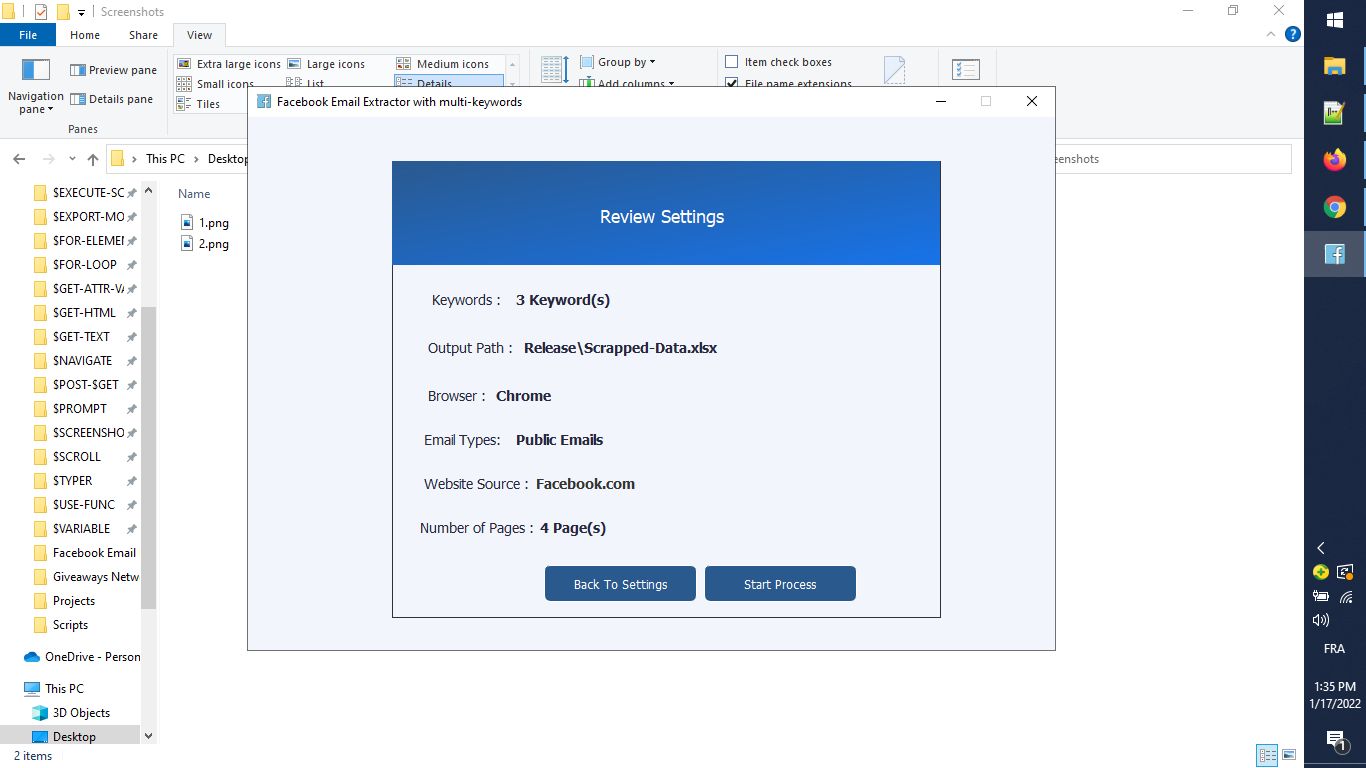Viewport: 1366px width, 768px height.
Task: Open the notification center icon
Action: tap(1335, 740)
